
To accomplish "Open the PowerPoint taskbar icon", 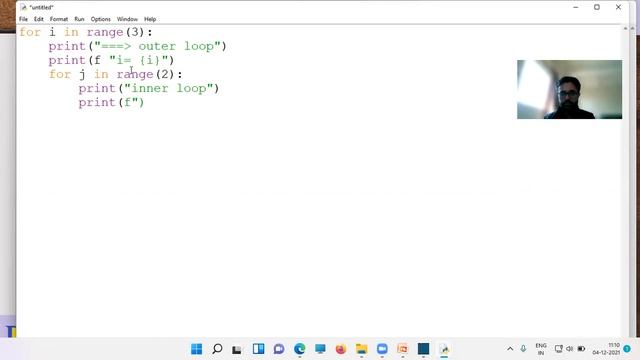I will pyautogui.click(x=402, y=349).
